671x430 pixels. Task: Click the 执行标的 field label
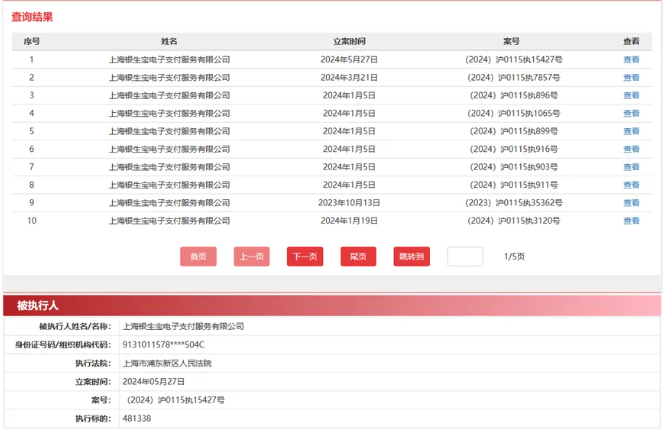coord(93,418)
